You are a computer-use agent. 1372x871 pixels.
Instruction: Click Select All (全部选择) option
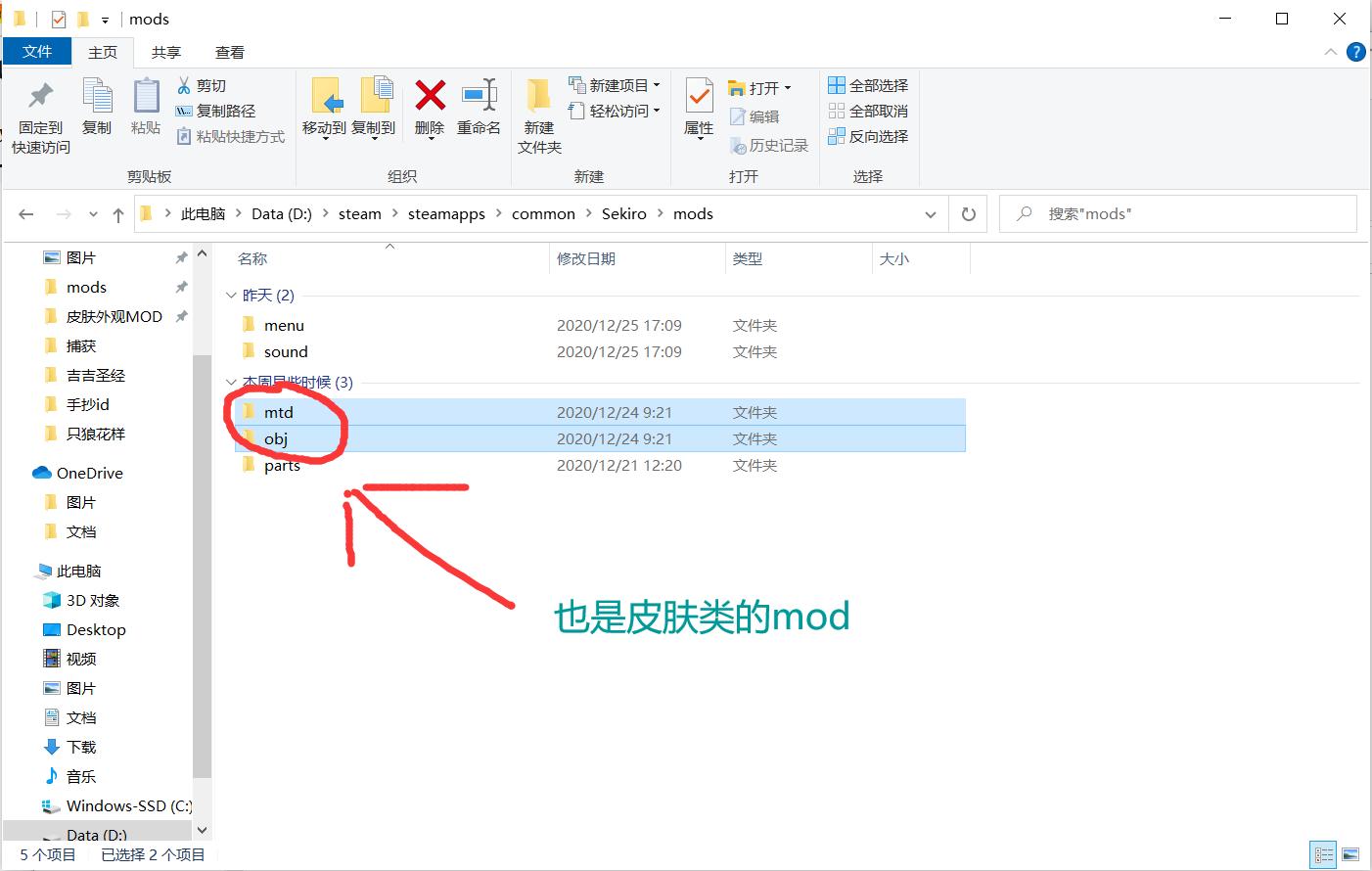(x=868, y=85)
